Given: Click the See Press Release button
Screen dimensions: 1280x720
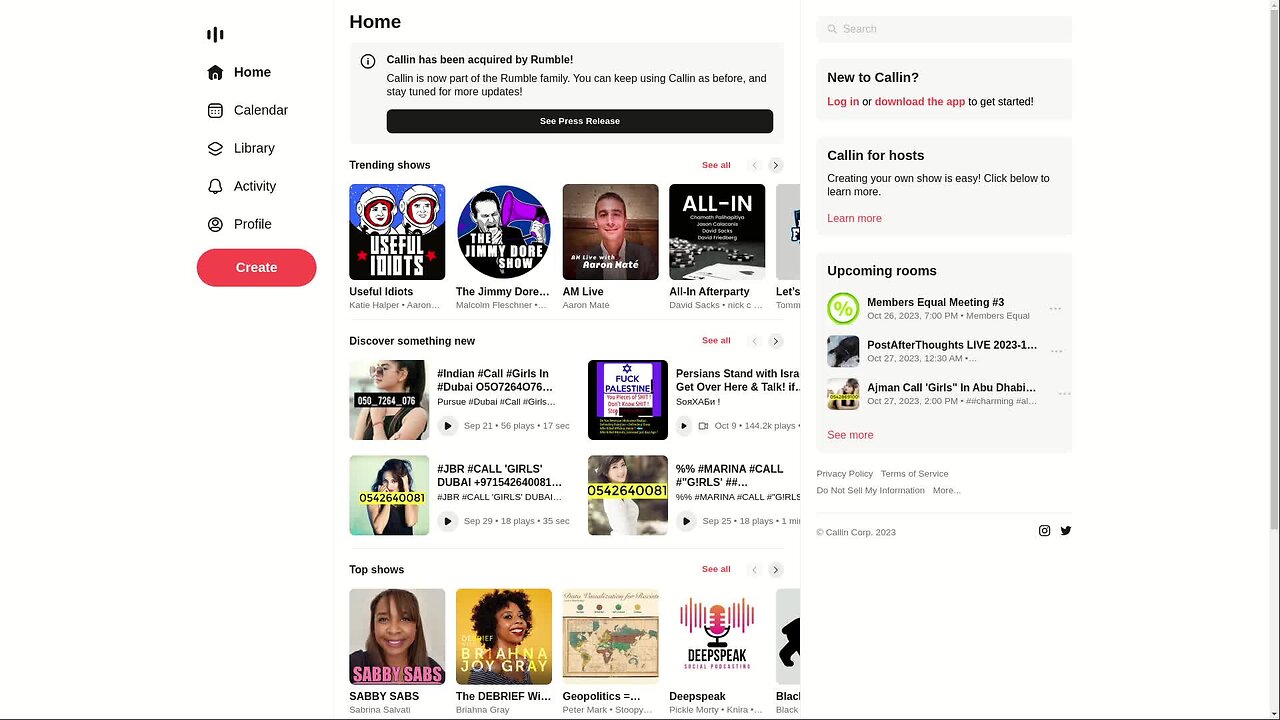Looking at the screenshot, I should coord(580,121).
